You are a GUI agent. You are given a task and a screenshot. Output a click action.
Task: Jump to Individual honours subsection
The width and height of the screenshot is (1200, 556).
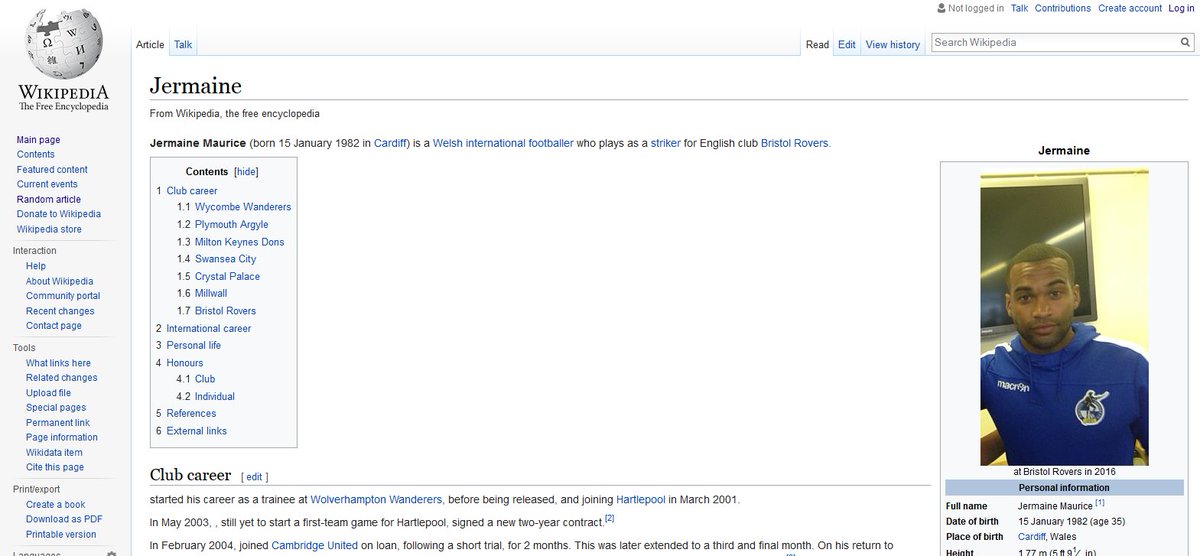215,396
